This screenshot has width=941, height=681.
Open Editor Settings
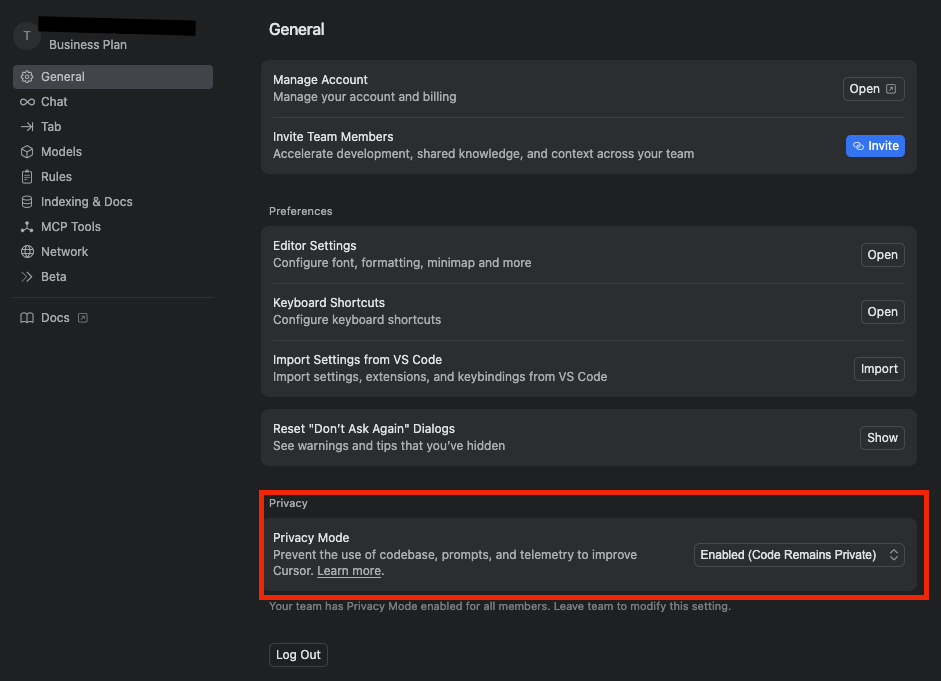pos(882,255)
